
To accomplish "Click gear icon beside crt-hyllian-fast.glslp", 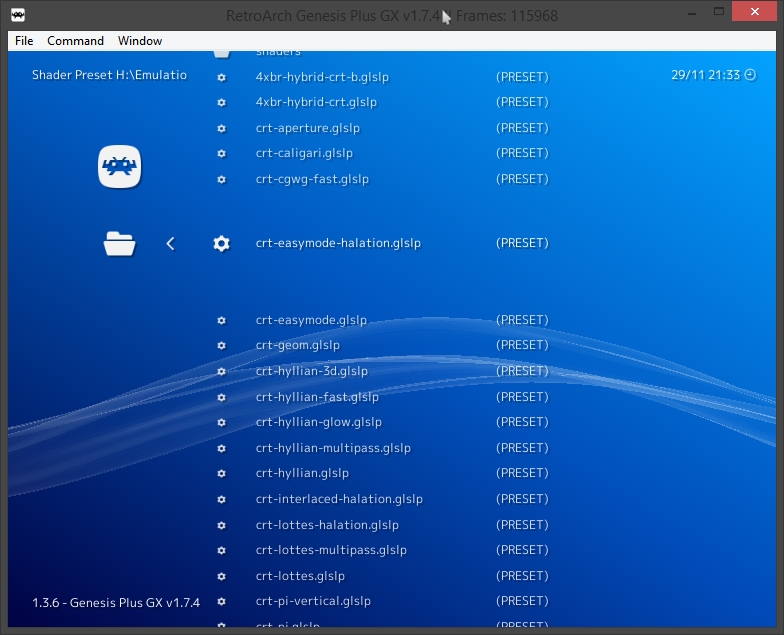I will (222, 398).
